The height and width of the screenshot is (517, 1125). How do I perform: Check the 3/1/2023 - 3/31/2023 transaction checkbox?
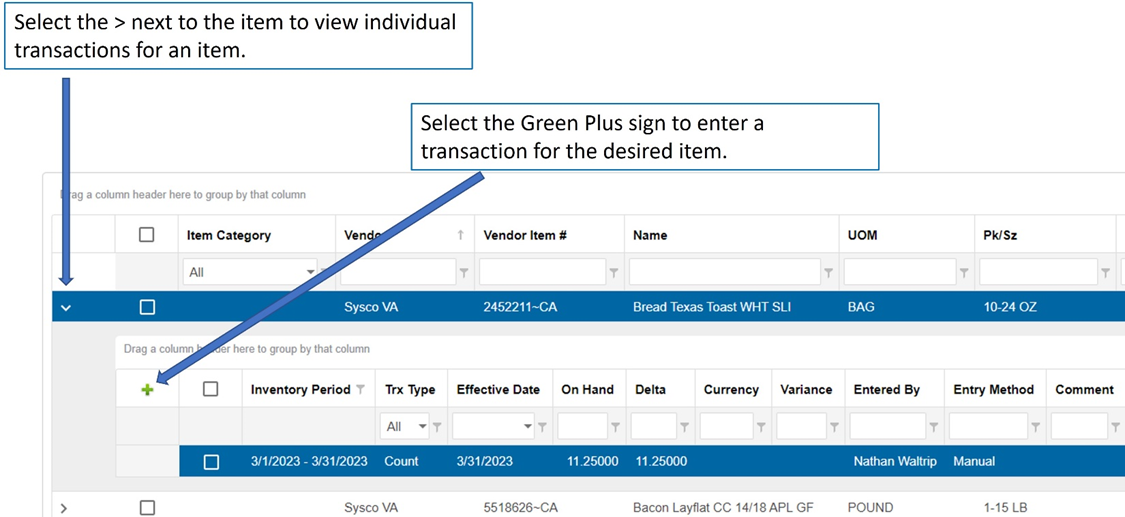coord(211,462)
